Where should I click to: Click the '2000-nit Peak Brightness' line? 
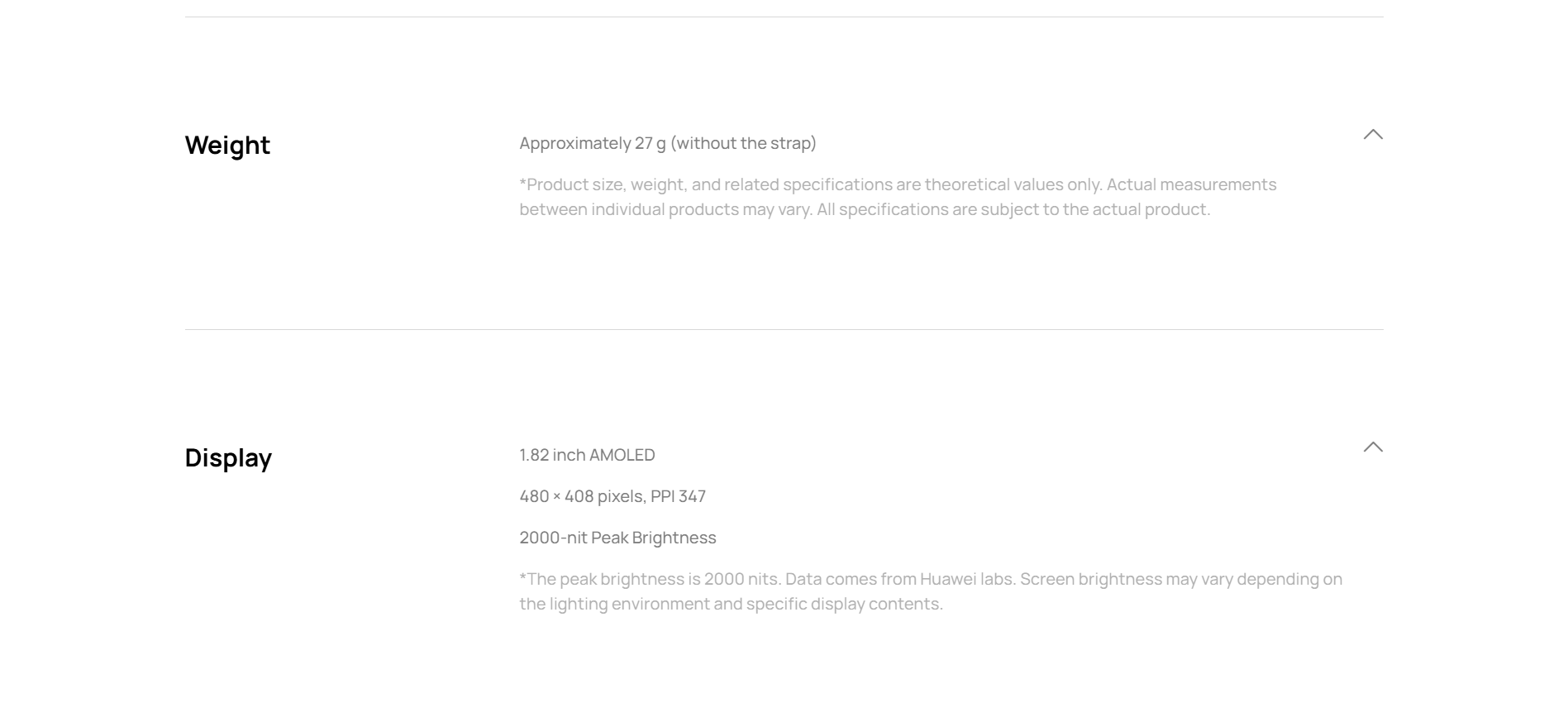tap(617, 538)
